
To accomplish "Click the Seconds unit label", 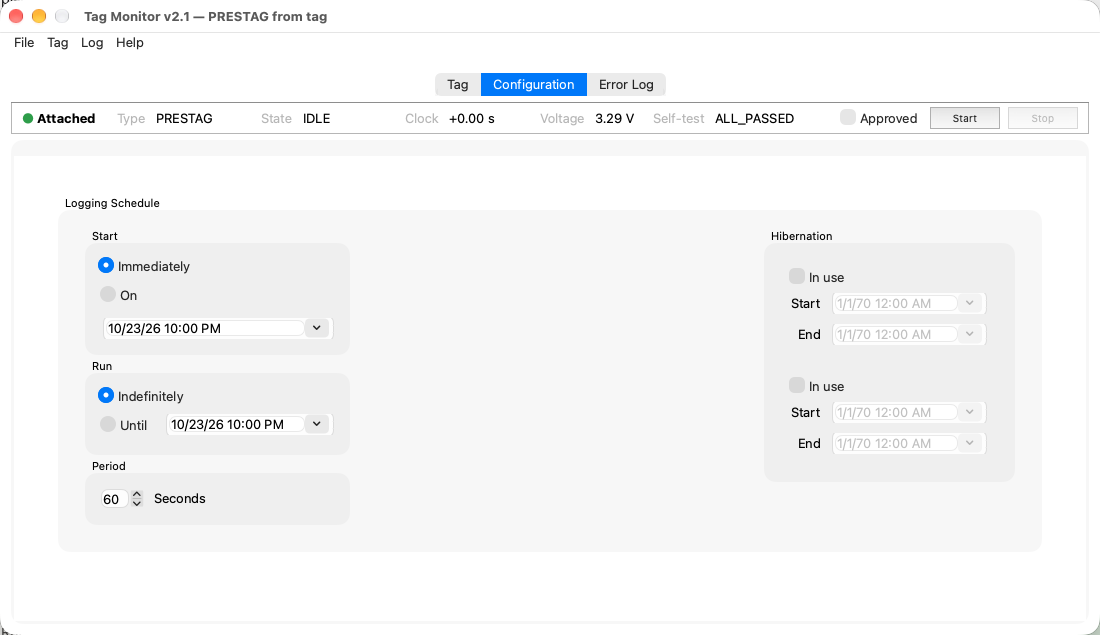I will pos(180,499).
